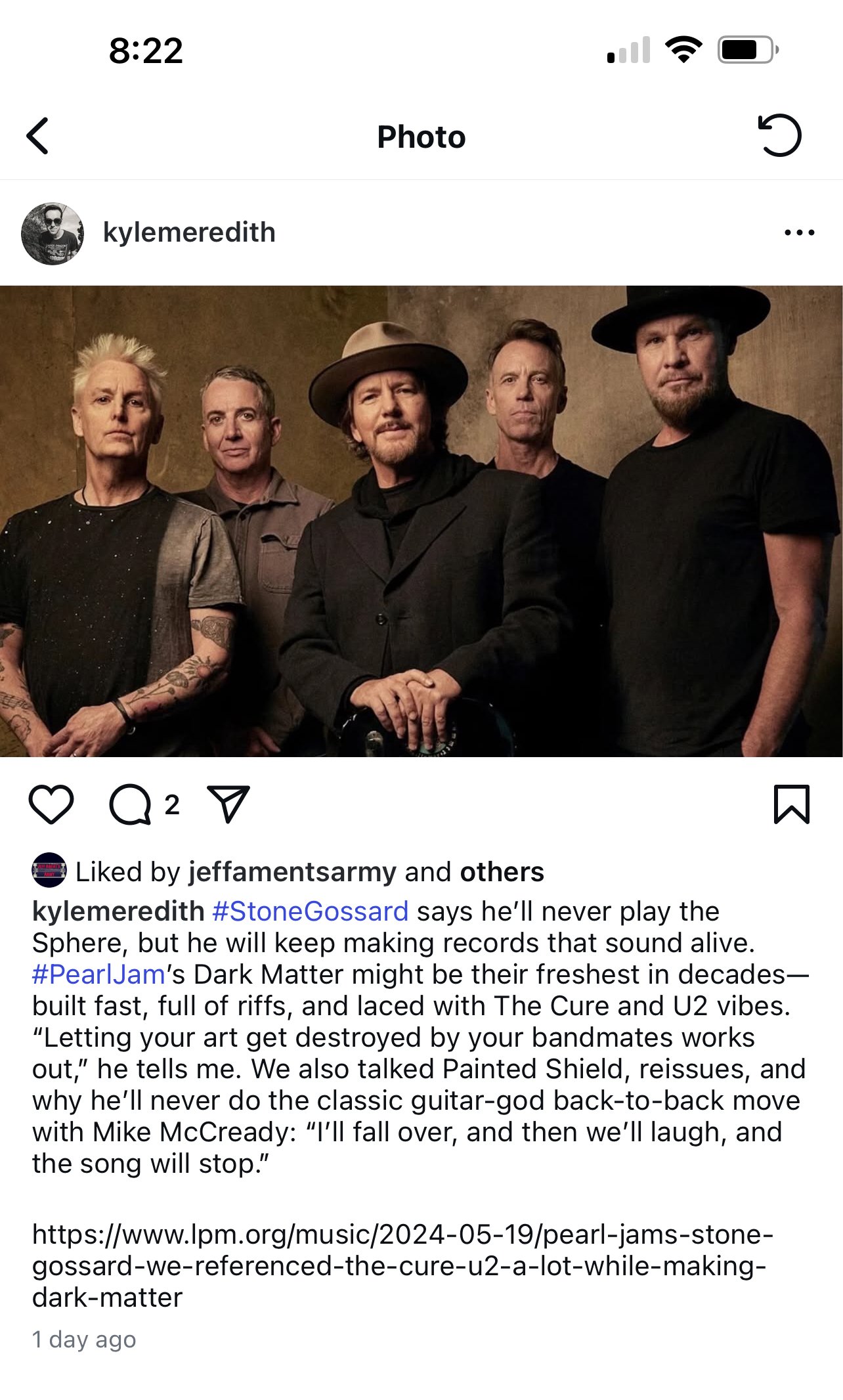View others who liked the post
Viewport: 843px width, 1400px height.
[502, 872]
